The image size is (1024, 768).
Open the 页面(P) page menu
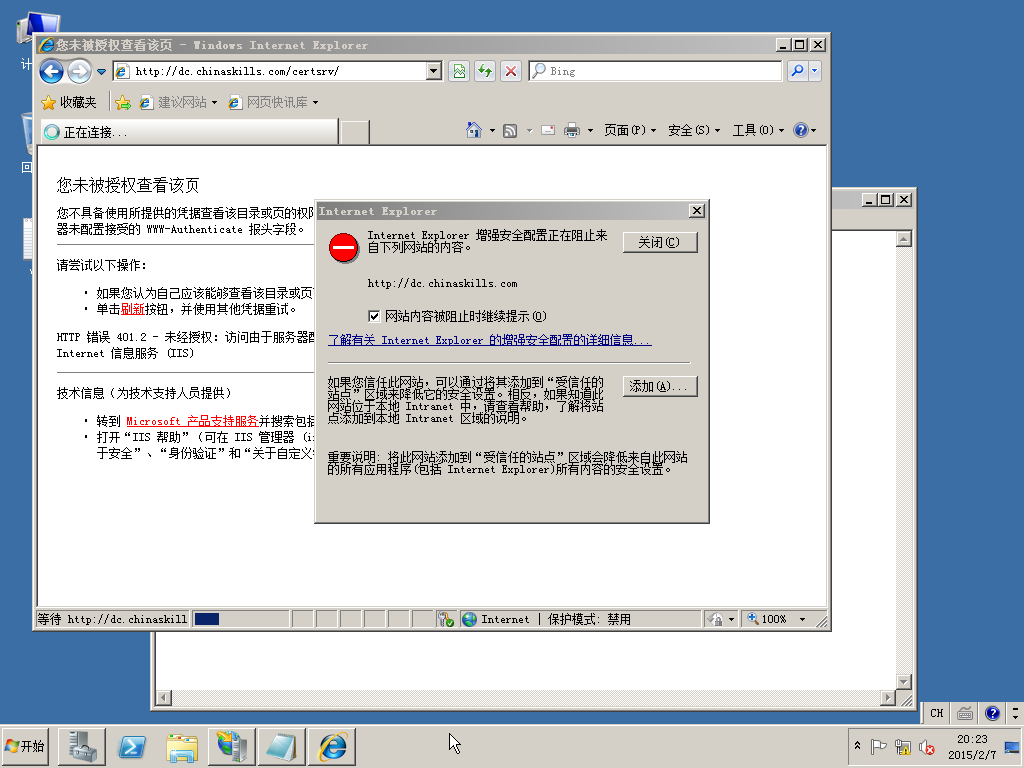[x=630, y=131]
